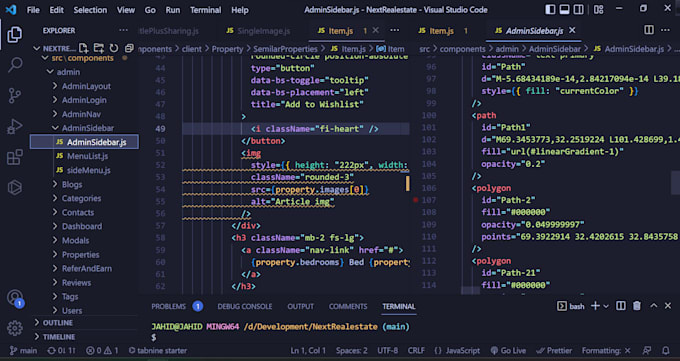The width and height of the screenshot is (680, 361).
Task: Open the Selection menu
Action: tap(90, 10)
